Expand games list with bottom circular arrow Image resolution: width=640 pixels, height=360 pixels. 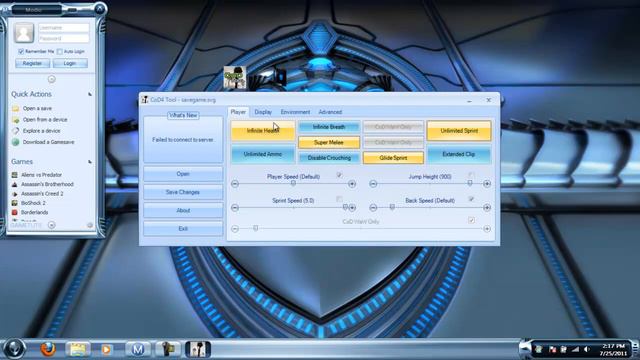pyautogui.click(x=51, y=225)
